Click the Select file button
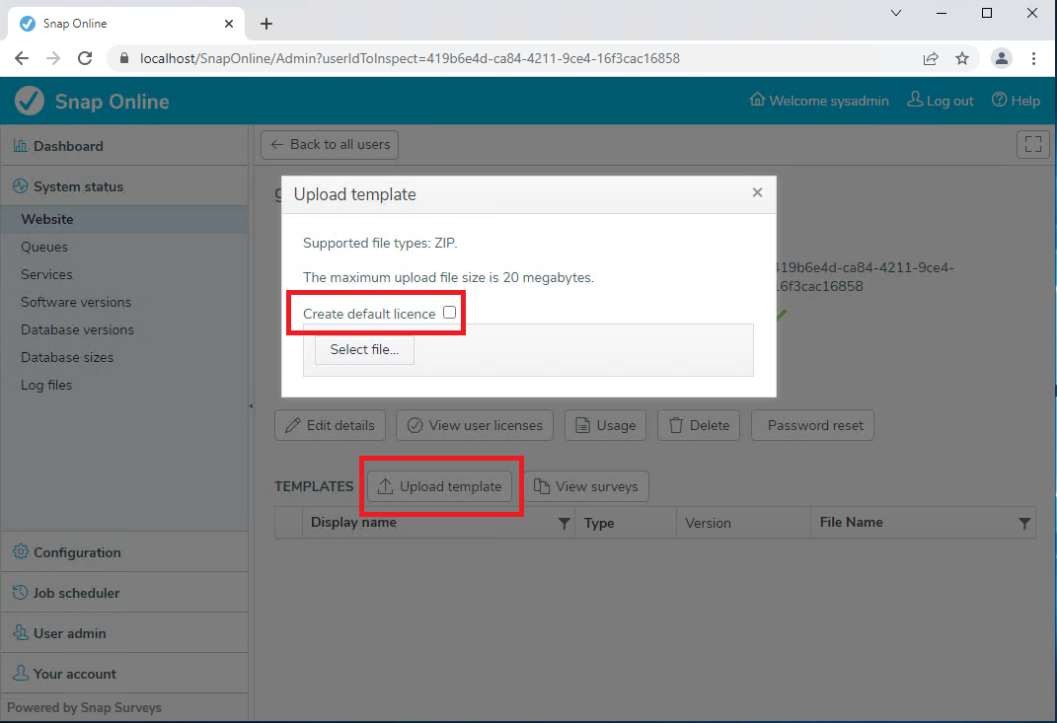Image resolution: width=1057 pixels, height=723 pixels. point(364,350)
